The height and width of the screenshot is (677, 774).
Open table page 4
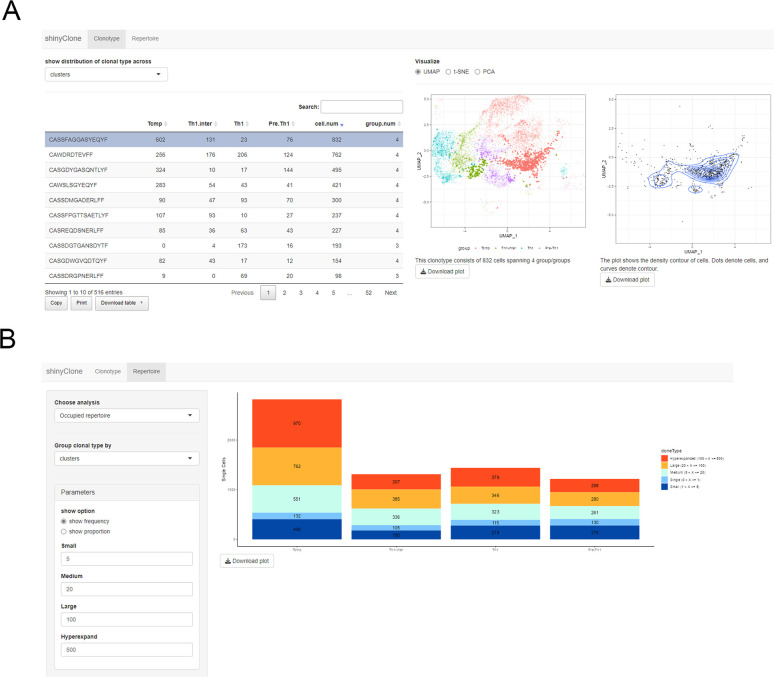click(x=317, y=293)
